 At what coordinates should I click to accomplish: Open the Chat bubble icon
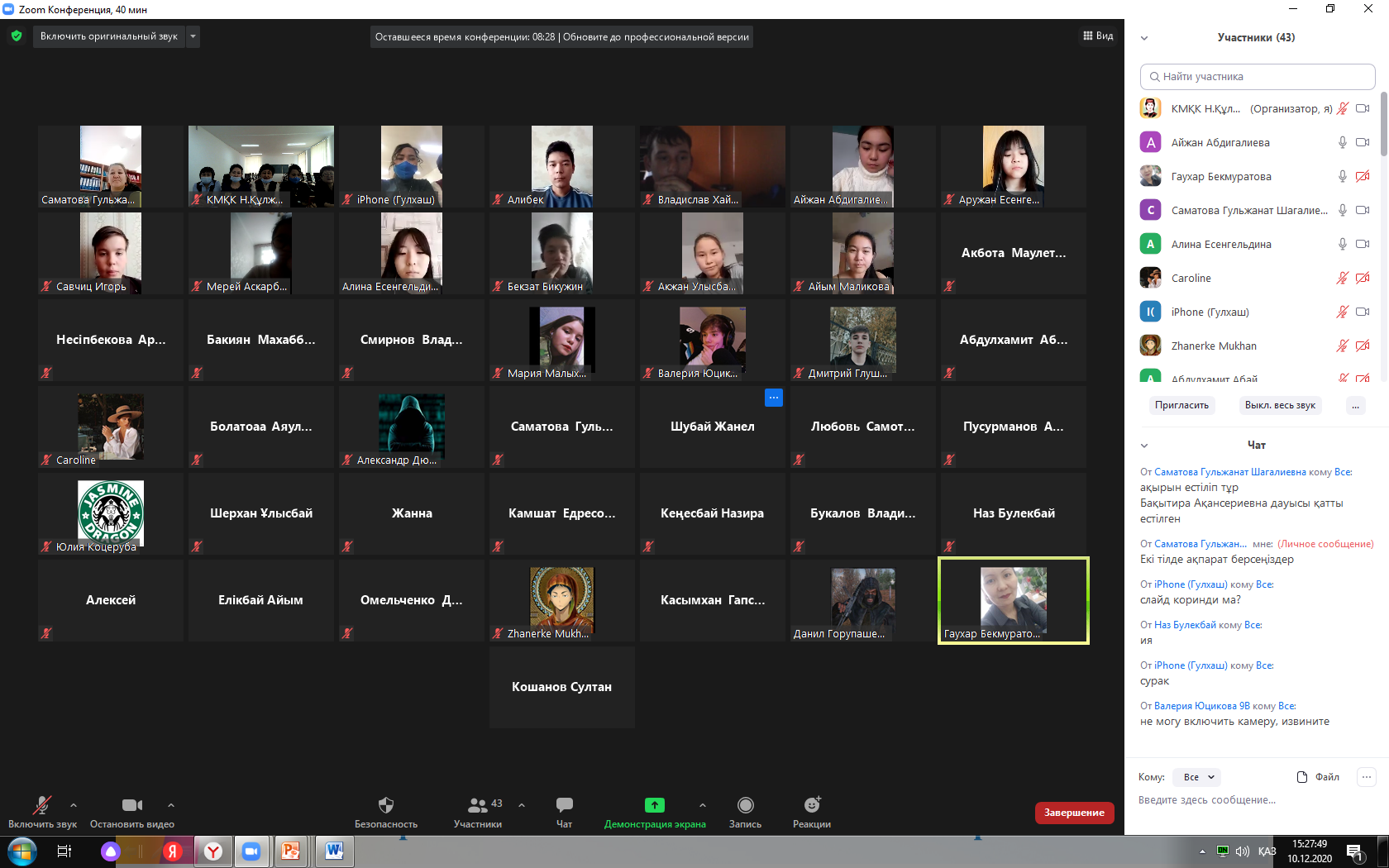pyautogui.click(x=564, y=805)
